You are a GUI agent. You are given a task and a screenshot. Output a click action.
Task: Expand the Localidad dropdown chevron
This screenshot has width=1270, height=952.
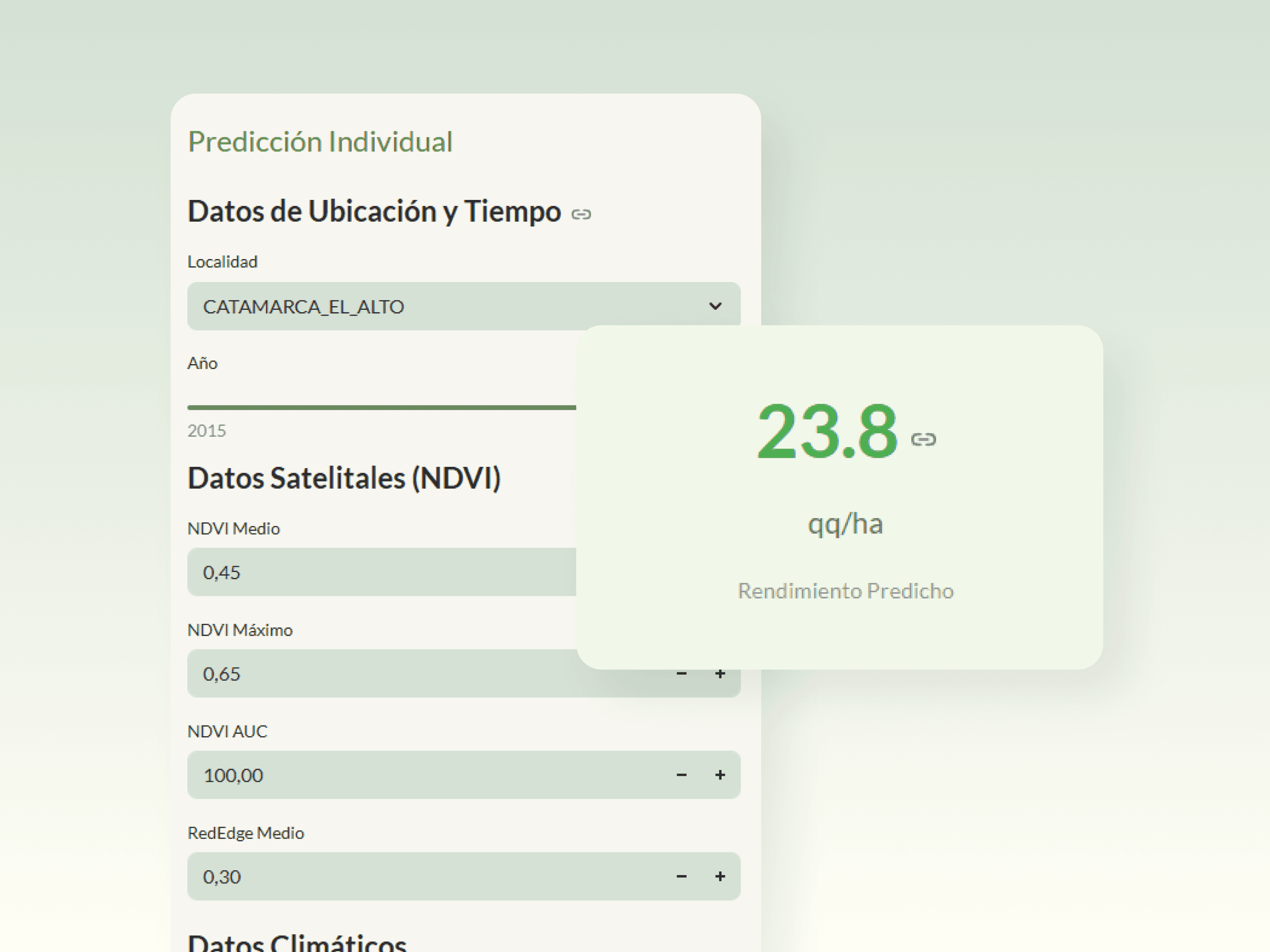[x=715, y=306]
